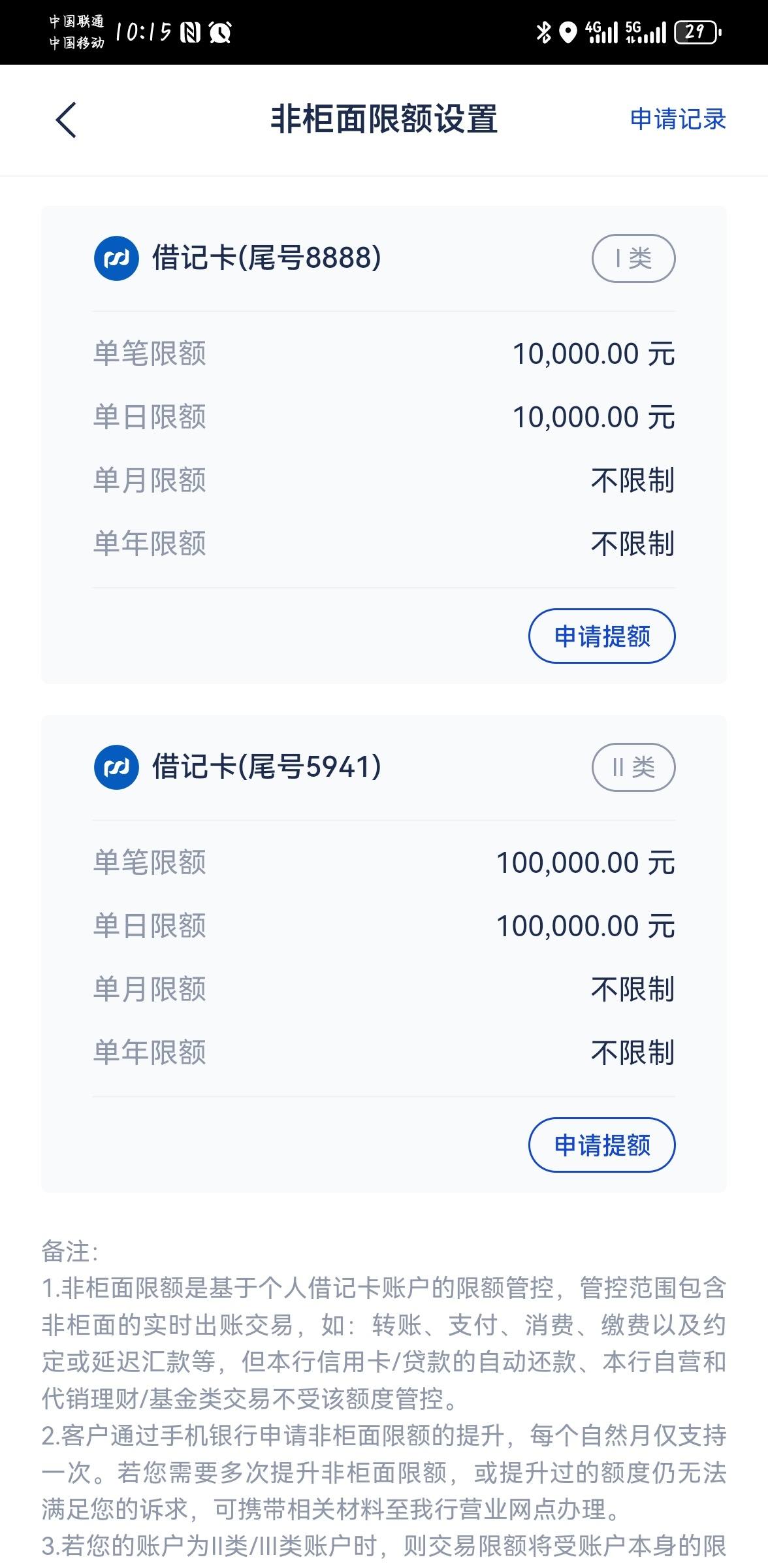This screenshot has width=768, height=1568.
Task: Tap 单笔限额 10,000.00 元 value
Action: point(594,354)
